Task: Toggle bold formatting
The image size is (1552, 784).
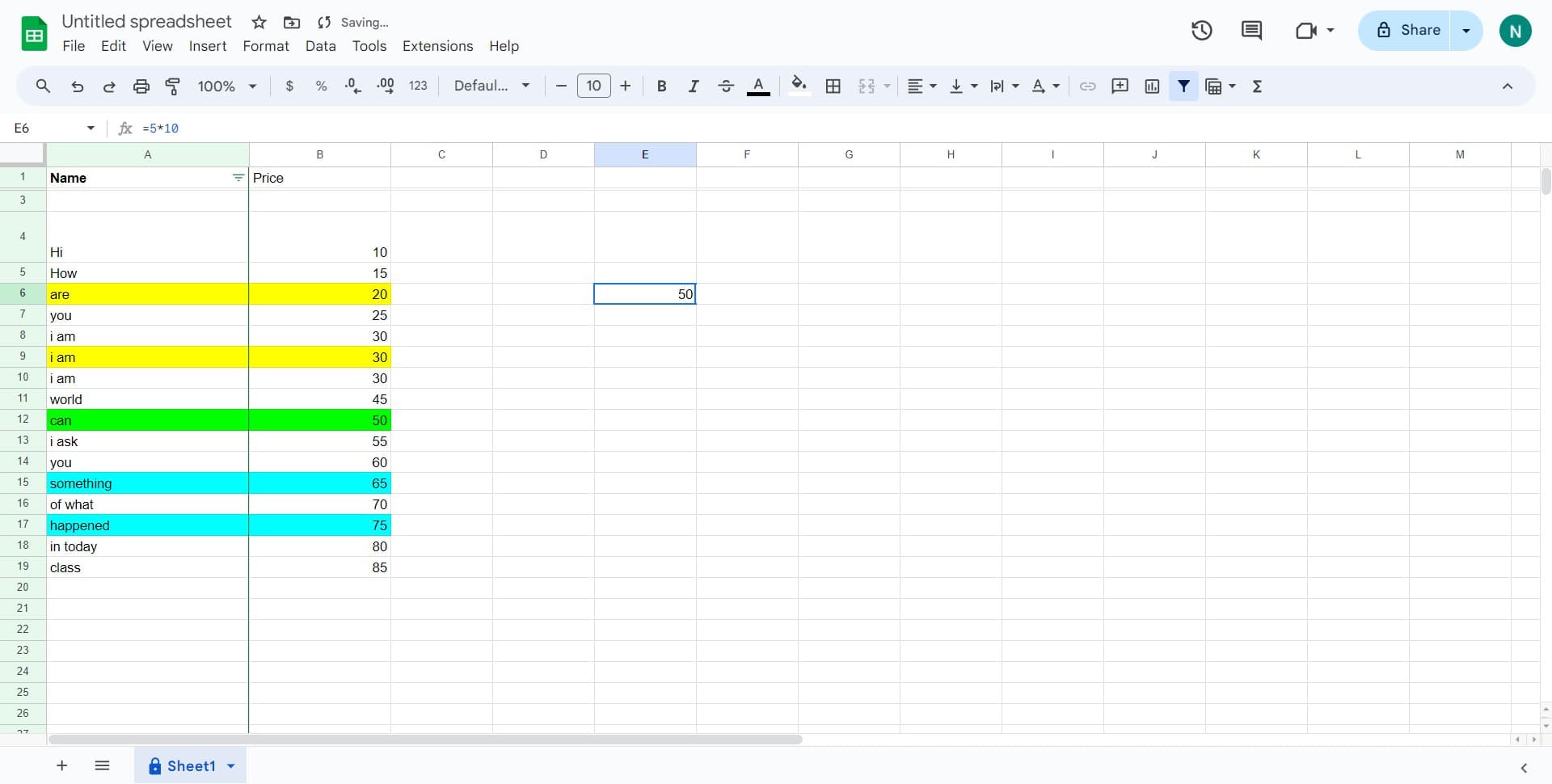Action: pyautogui.click(x=661, y=86)
